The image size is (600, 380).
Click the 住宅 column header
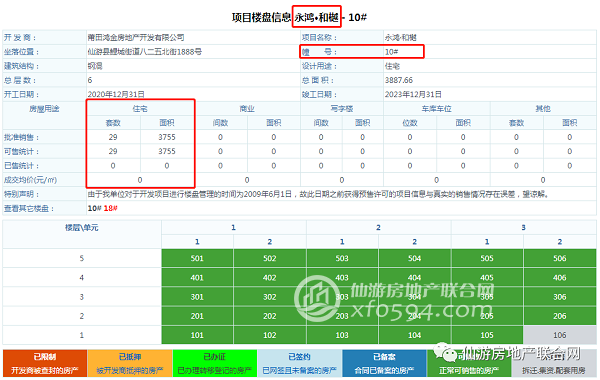point(140,109)
